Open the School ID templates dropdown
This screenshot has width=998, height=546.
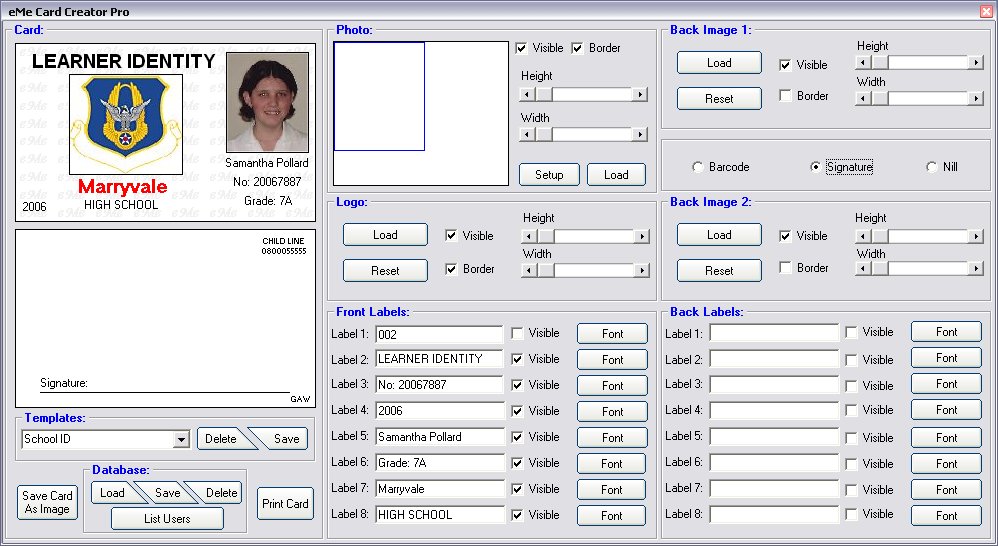point(181,439)
